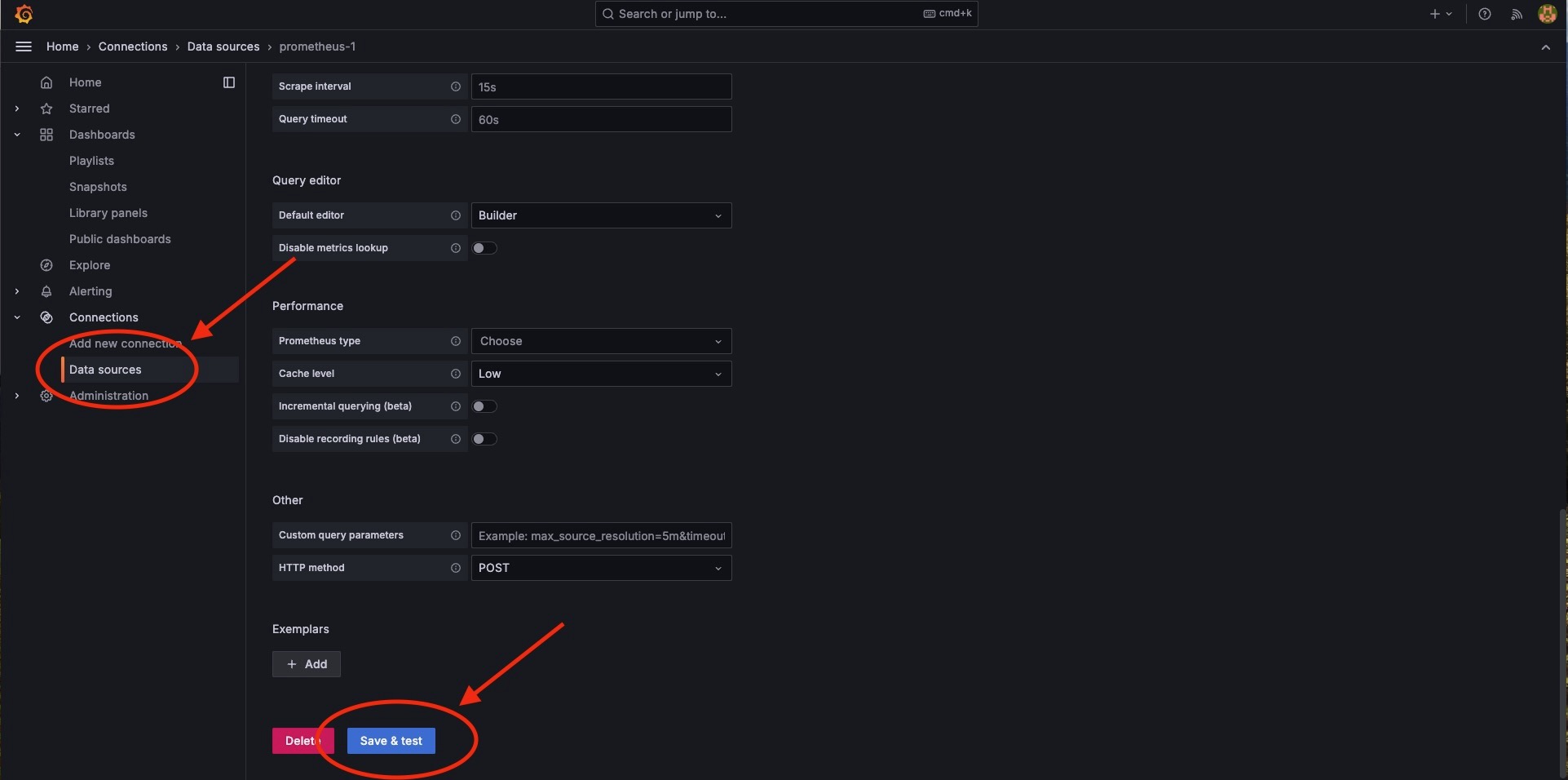Show info tooltip for Scrape interval
The image size is (1568, 780).
(456, 86)
